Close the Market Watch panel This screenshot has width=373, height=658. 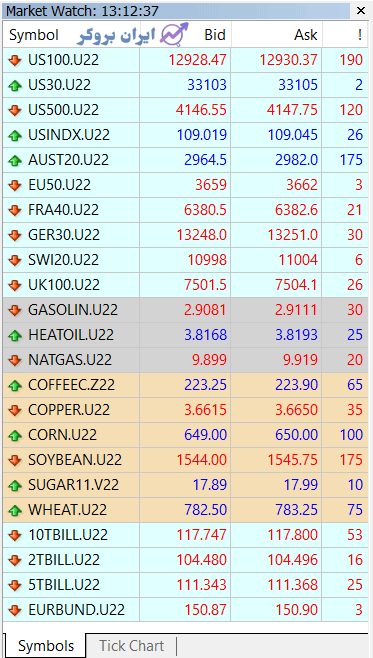click(x=361, y=11)
